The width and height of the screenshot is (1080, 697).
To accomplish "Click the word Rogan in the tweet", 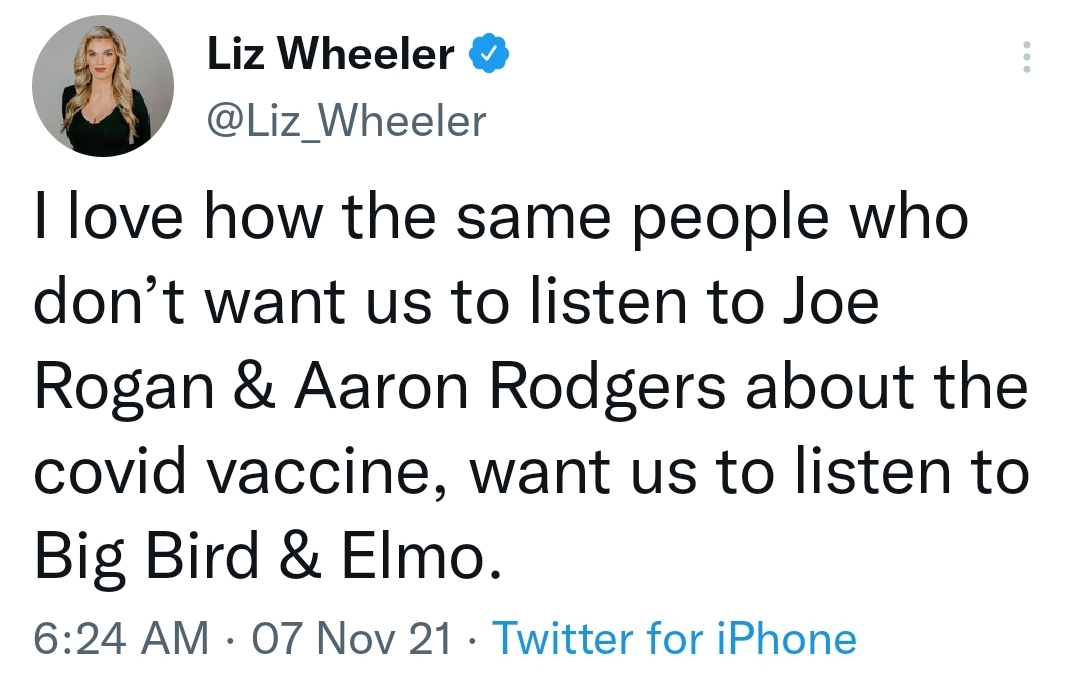I will 124,389.
